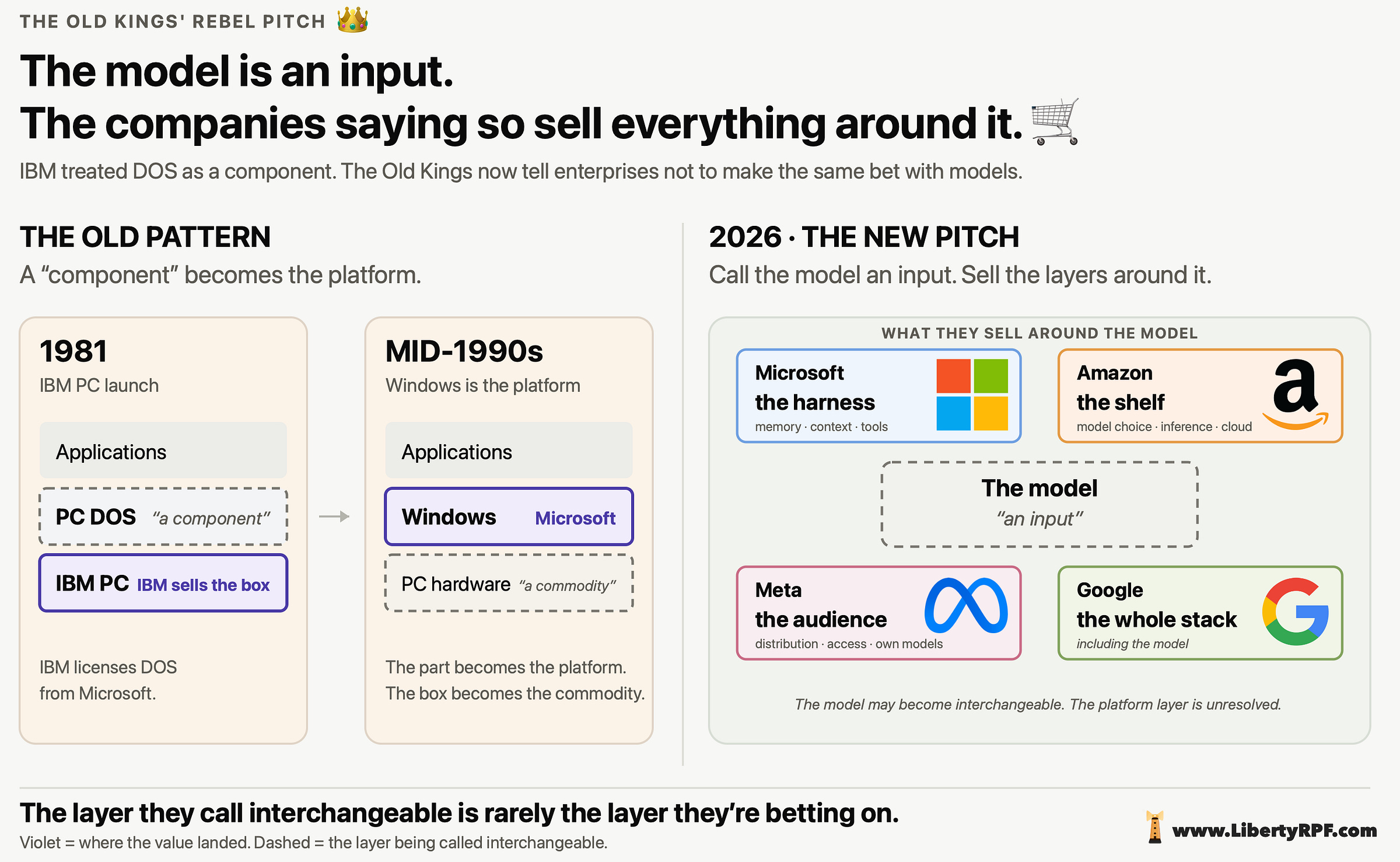Click the headline "The model is an input."
This screenshot has width=1400, height=862.
(237, 71)
